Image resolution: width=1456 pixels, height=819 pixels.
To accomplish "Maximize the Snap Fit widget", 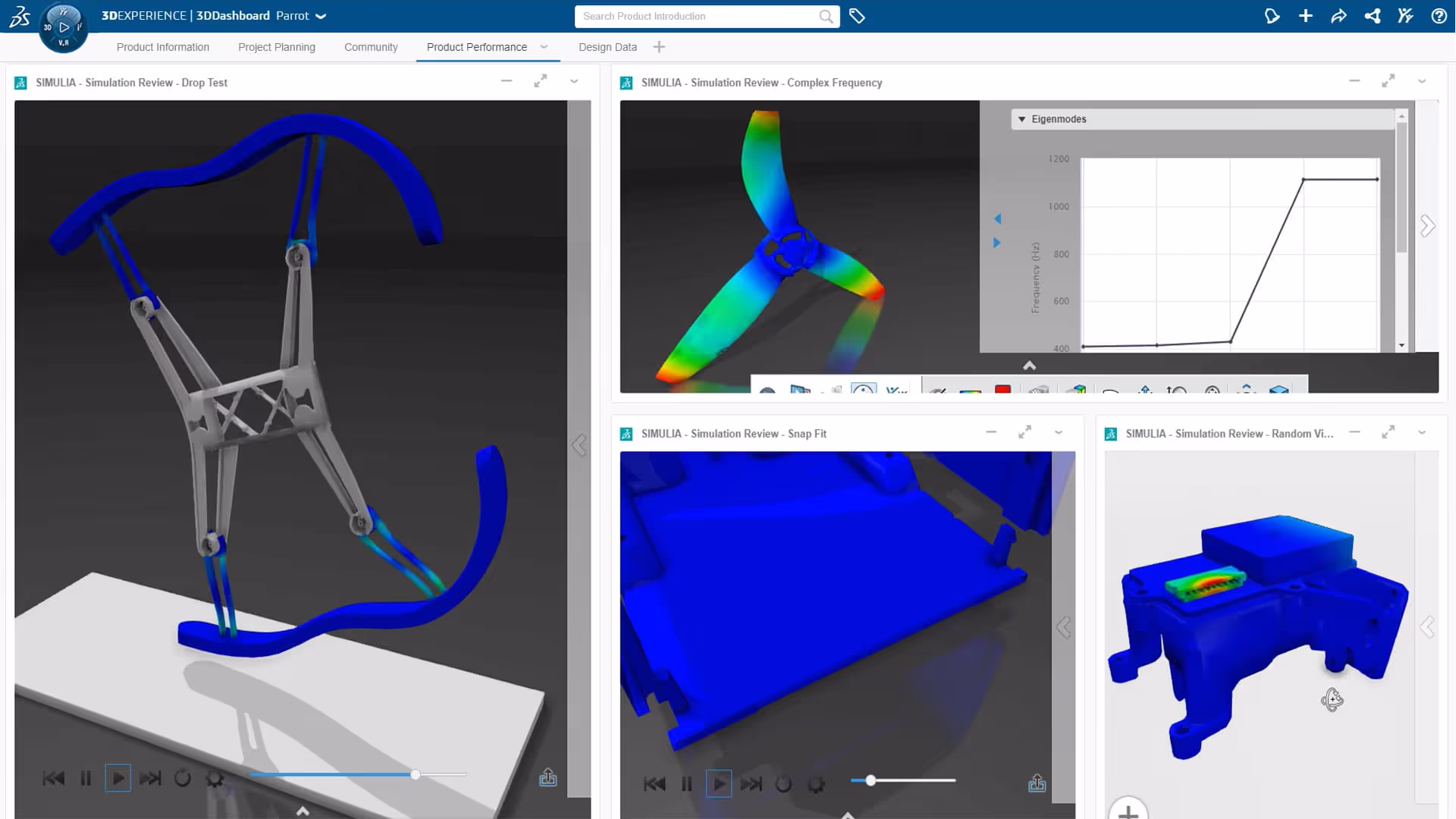I will (x=1025, y=432).
